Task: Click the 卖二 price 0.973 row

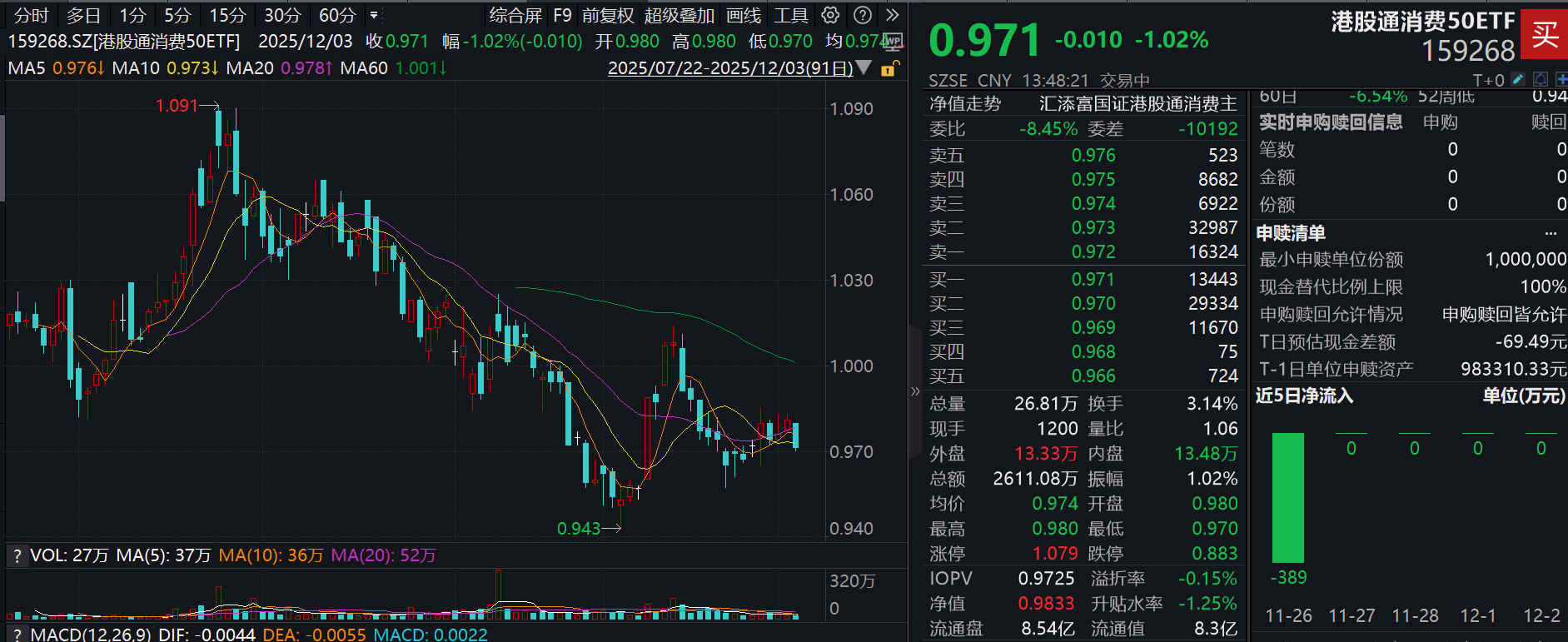Action: pos(1083,227)
